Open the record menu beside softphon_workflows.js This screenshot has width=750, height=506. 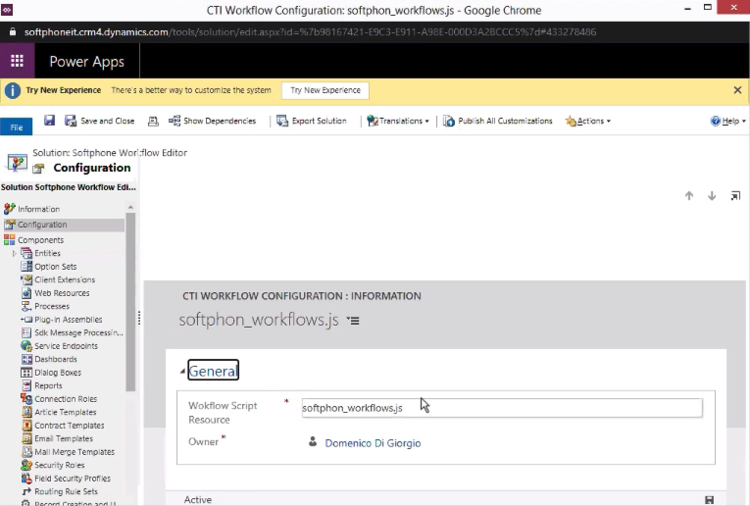(353, 320)
